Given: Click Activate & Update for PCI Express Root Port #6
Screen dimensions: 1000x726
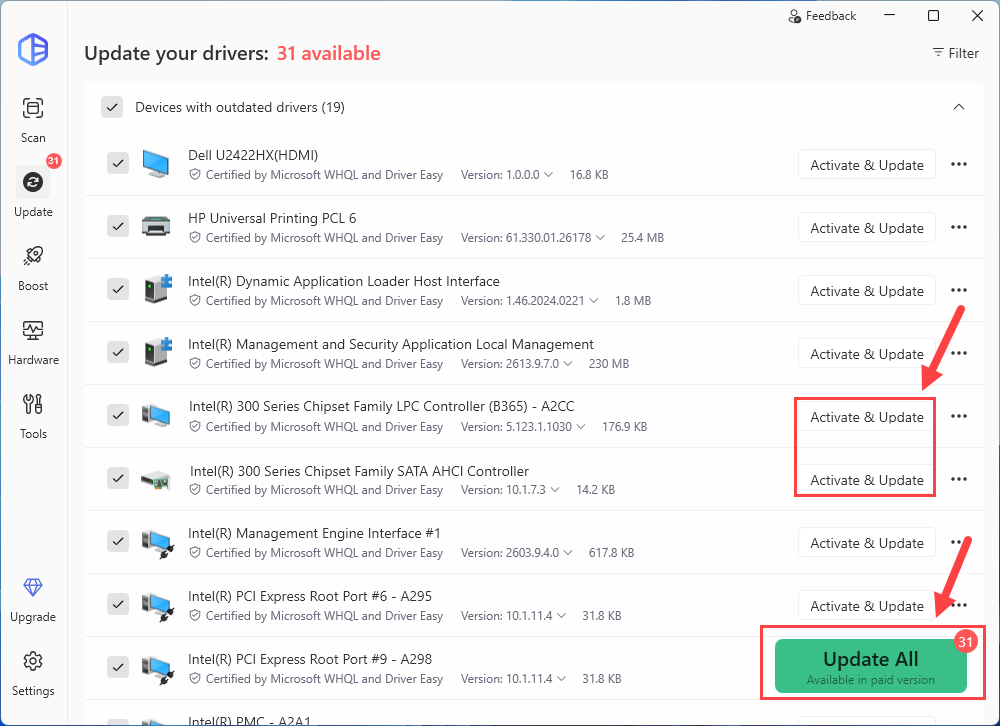Looking at the screenshot, I should tap(867, 606).
